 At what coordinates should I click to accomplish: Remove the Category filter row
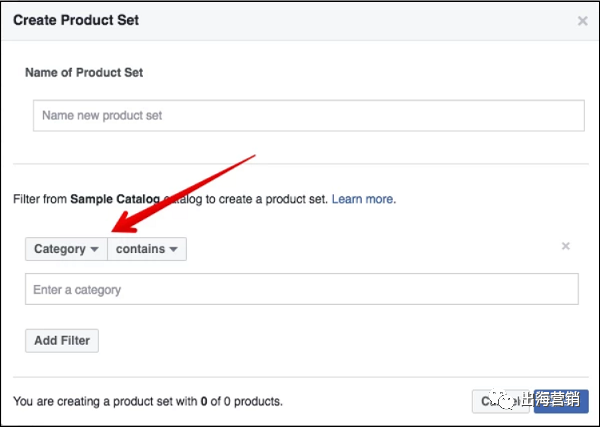pyautogui.click(x=565, y=246)
